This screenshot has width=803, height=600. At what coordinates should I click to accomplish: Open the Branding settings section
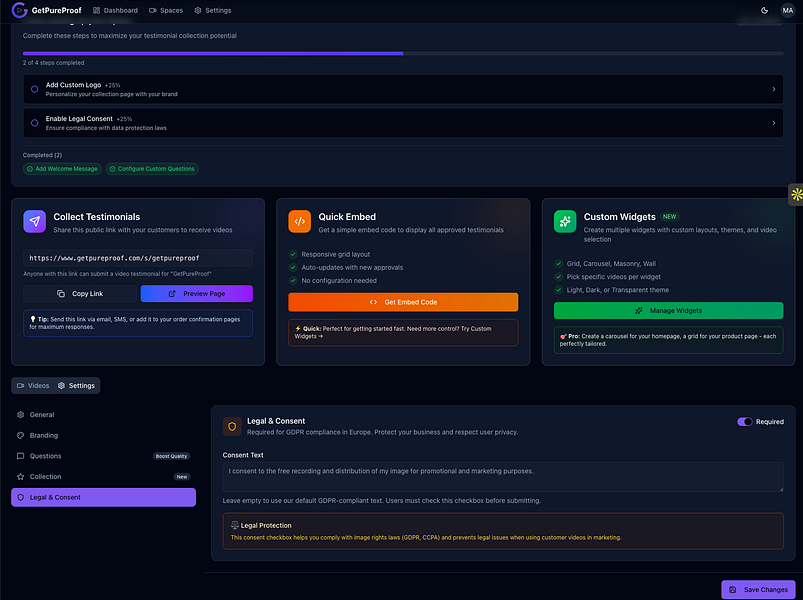[x=103, y=435]
